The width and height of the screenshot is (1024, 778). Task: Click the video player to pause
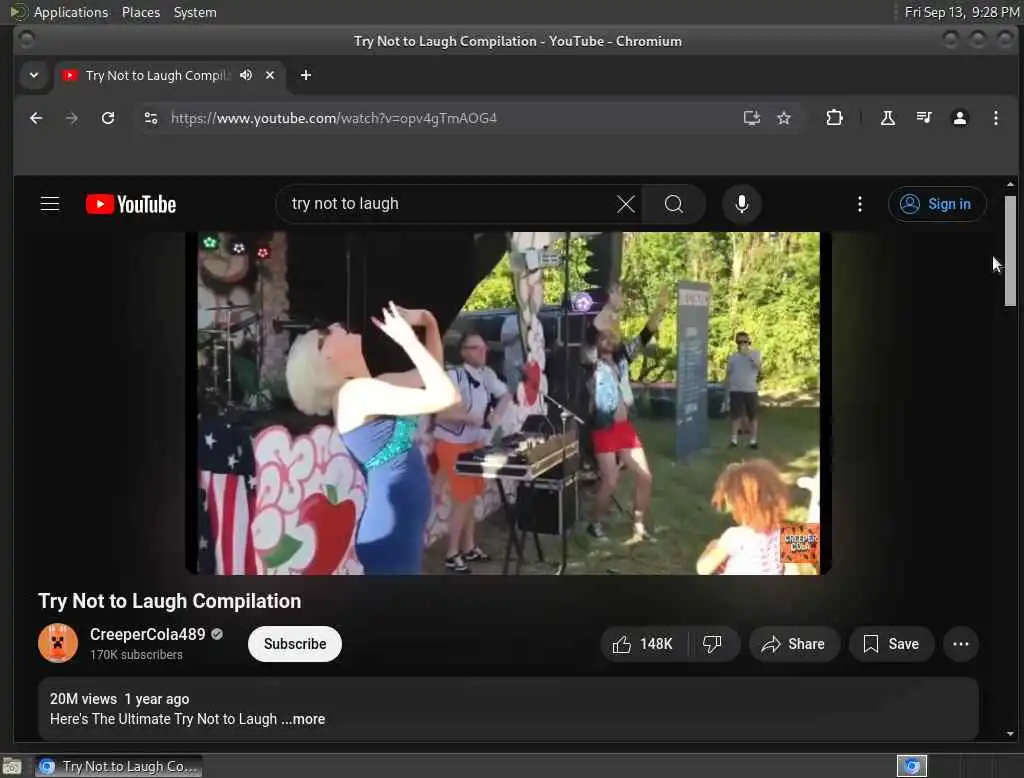(x=508, y=403)
